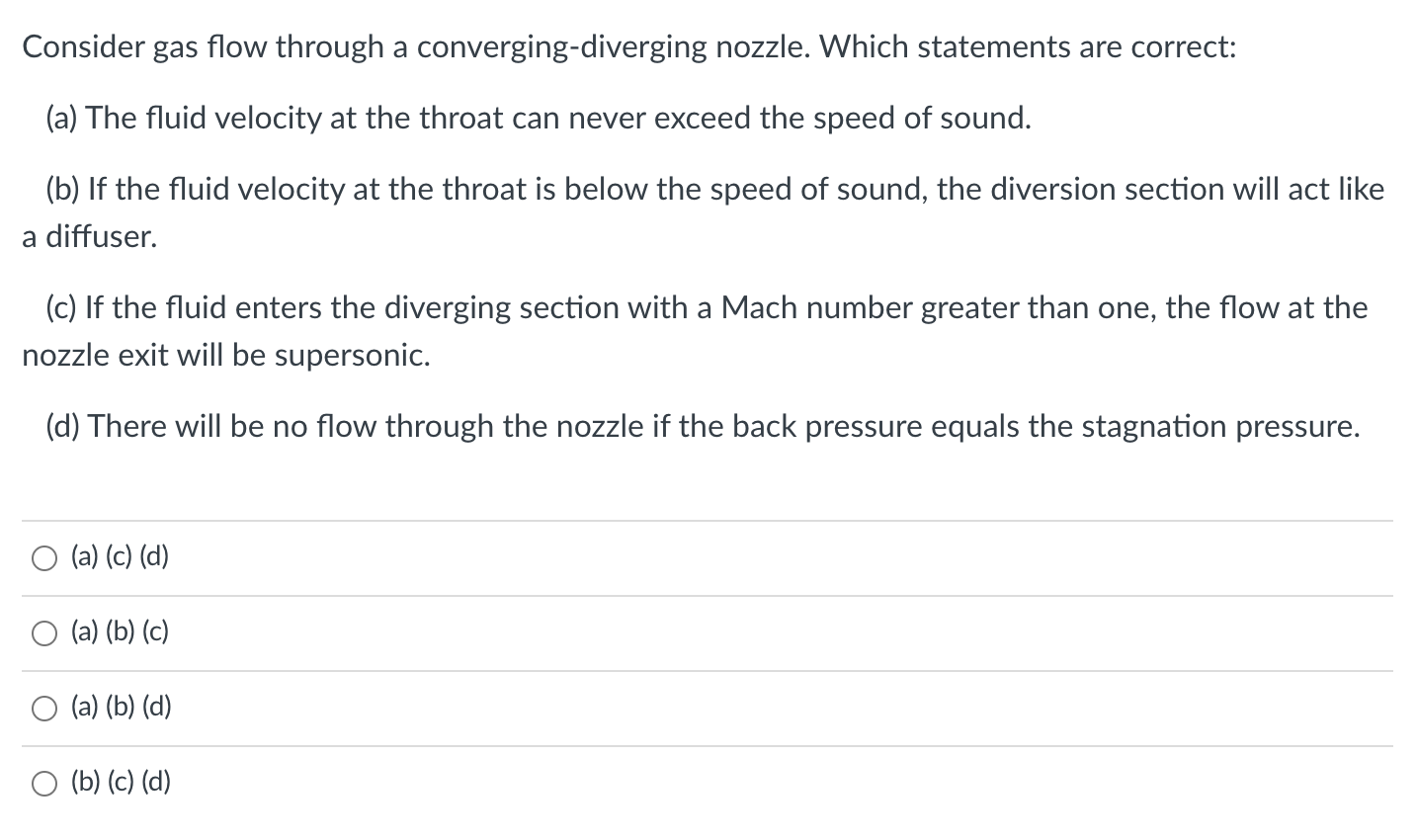Screen dimensions: 1417x840
Task: Select the radio button for (a) (b) (d)
Action: (43, 708)
